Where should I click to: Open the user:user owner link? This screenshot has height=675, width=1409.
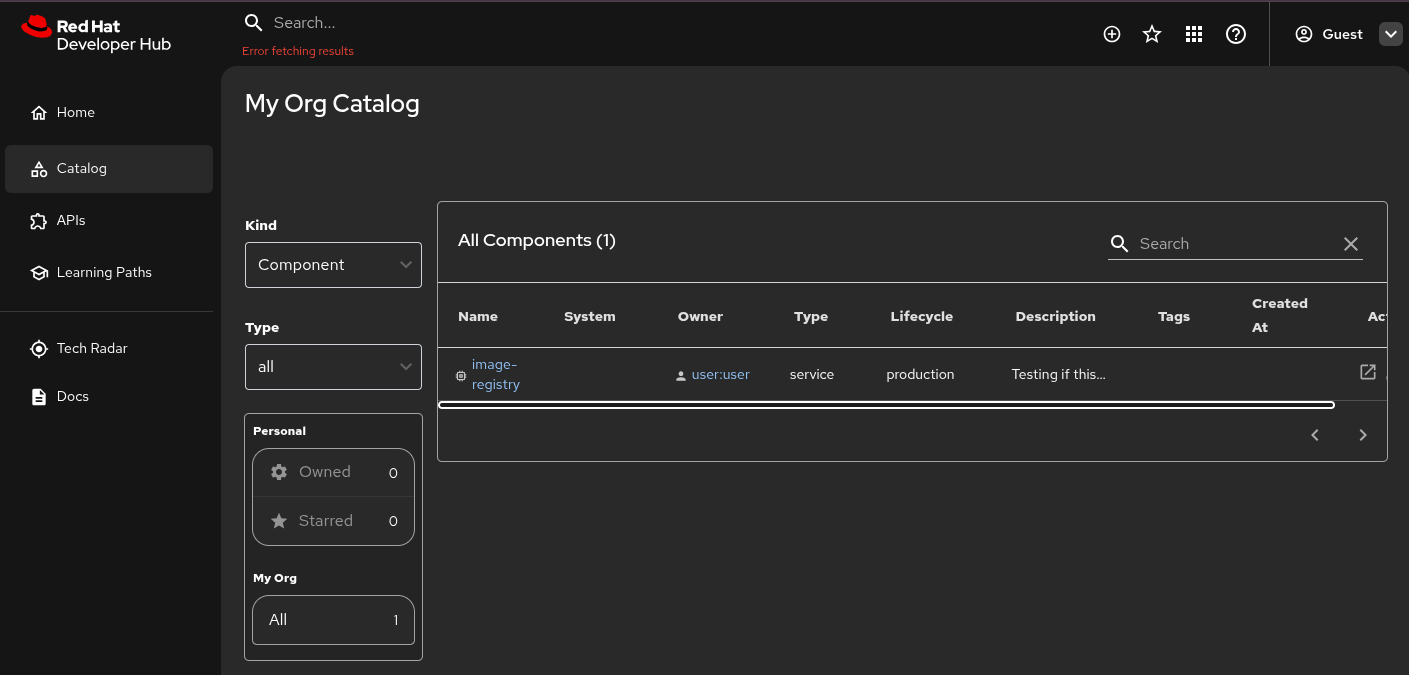coord(721,375)
